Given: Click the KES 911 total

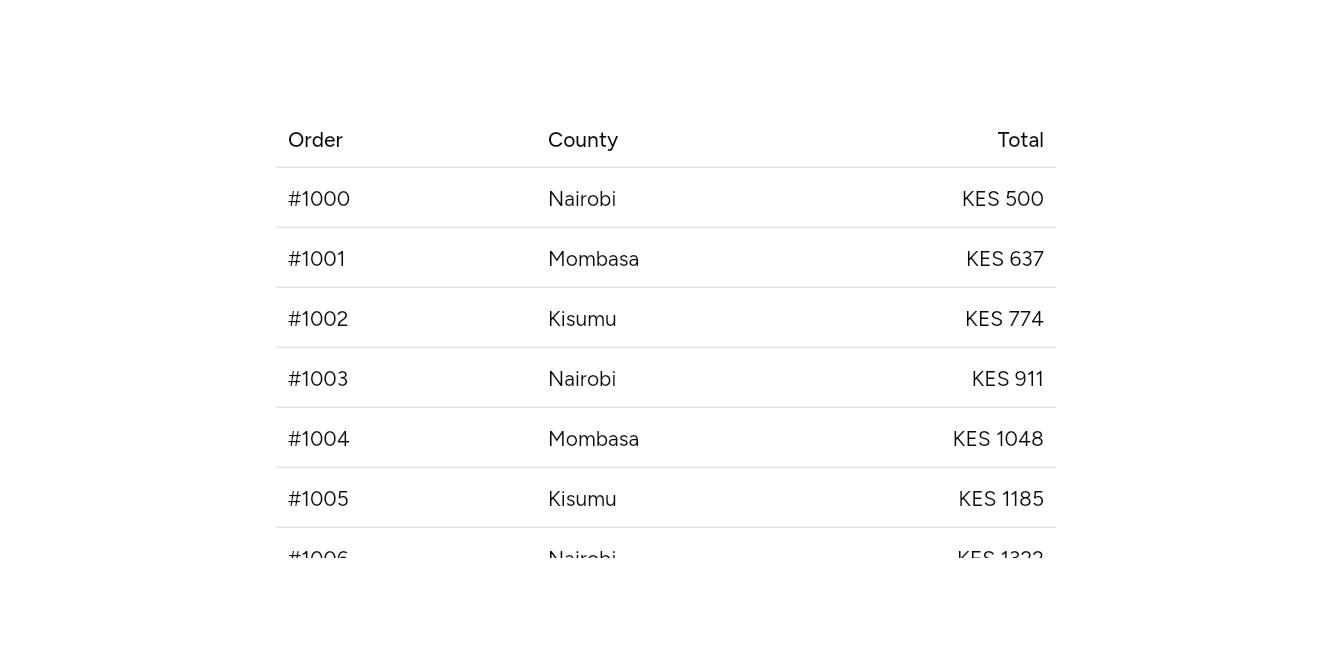Looking at the screenshot, I should tap(1008, 379).
